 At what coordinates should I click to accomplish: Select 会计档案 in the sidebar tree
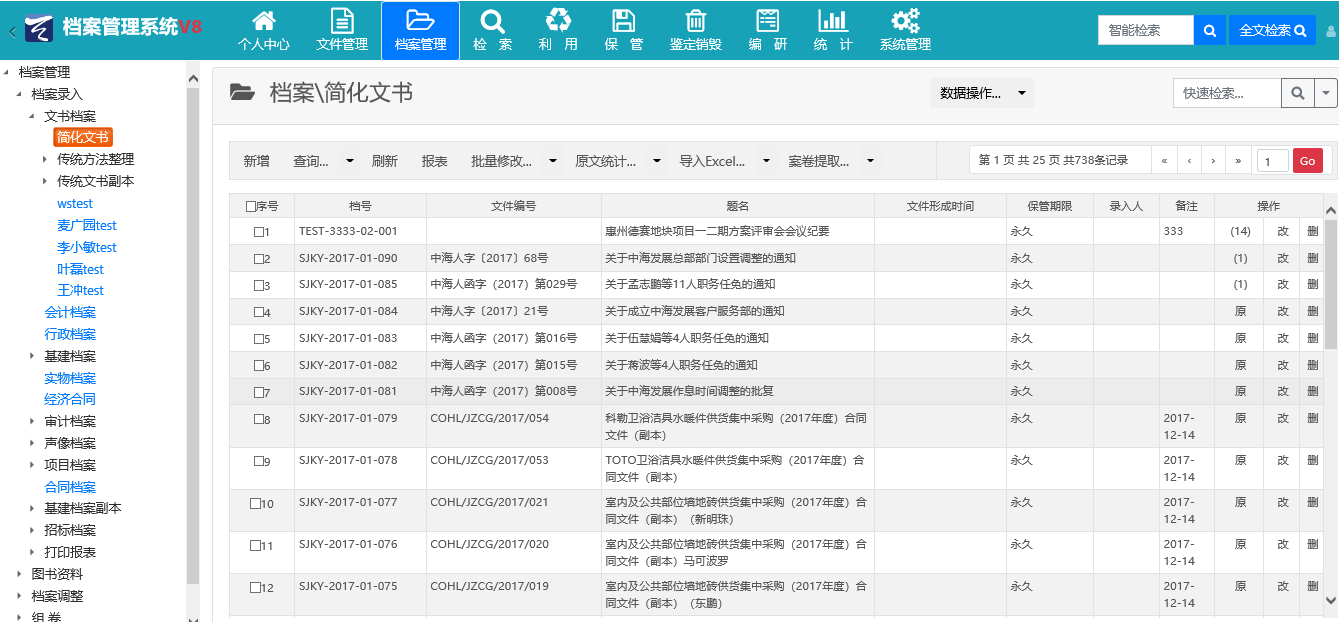coord(70,312)
